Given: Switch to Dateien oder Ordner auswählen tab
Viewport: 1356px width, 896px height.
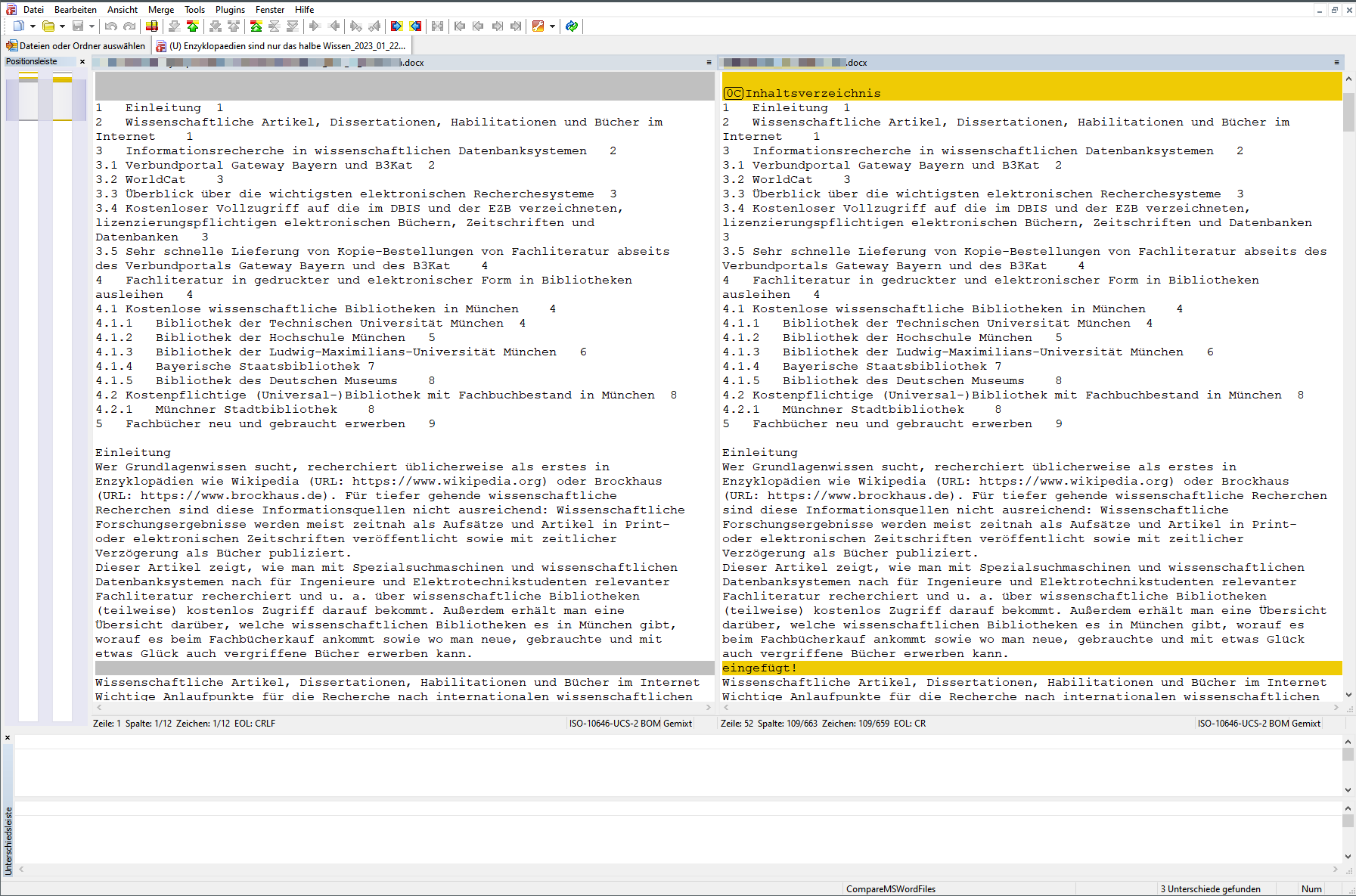Looking at the screenshot, I should [76, 46].
